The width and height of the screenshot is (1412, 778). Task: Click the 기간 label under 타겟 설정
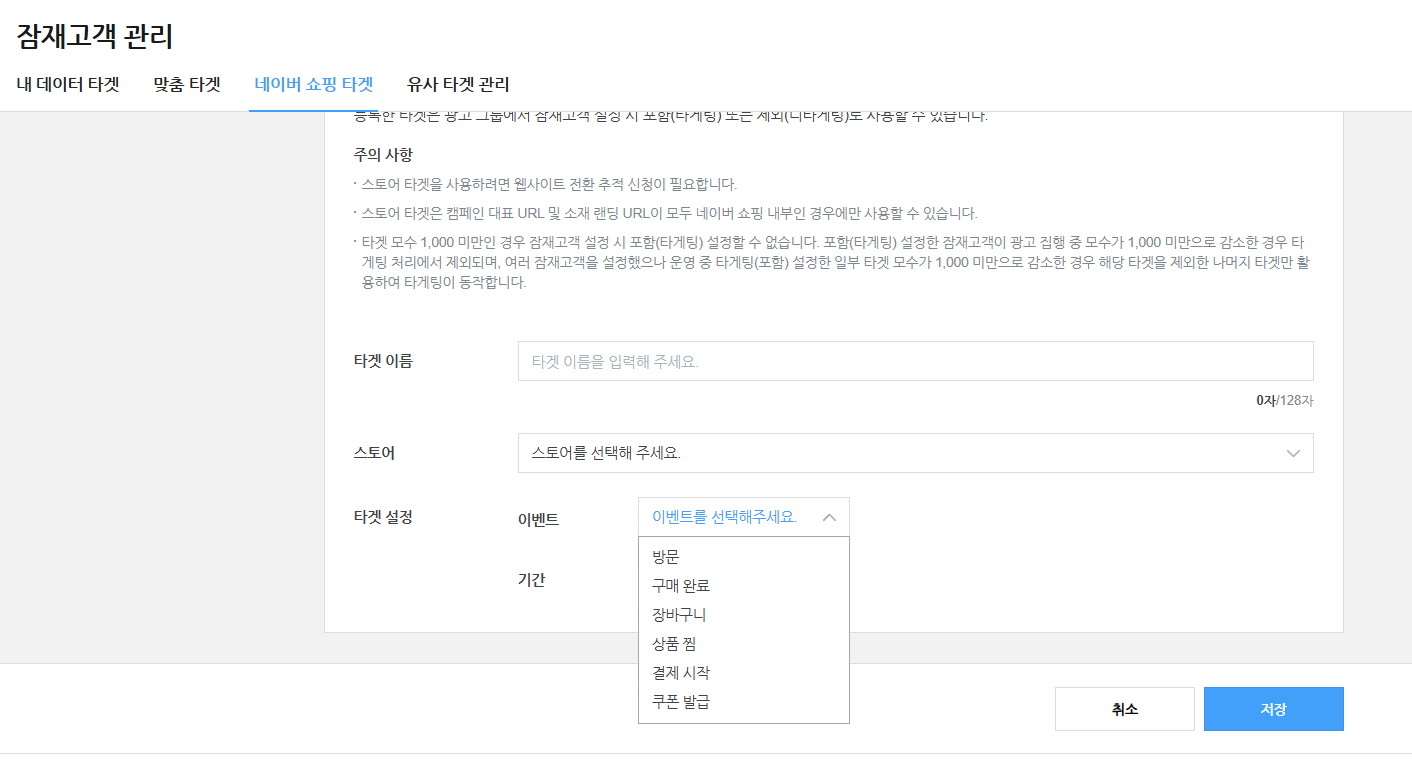[531, 580]
